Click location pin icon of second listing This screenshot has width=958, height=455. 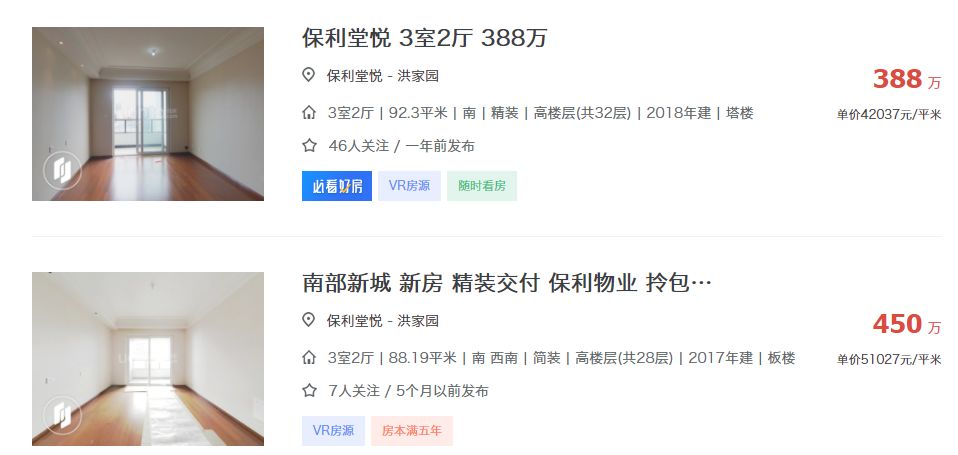tap(309, 320)
